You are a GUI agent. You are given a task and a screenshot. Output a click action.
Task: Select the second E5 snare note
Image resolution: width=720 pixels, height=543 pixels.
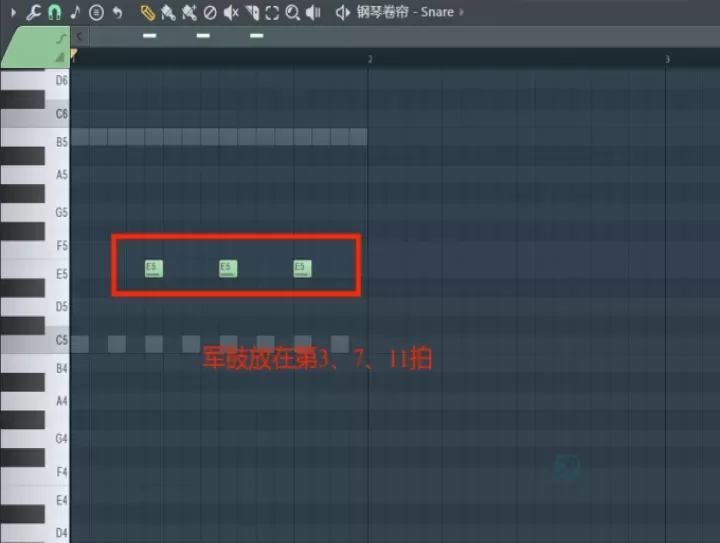click(228, 269)
